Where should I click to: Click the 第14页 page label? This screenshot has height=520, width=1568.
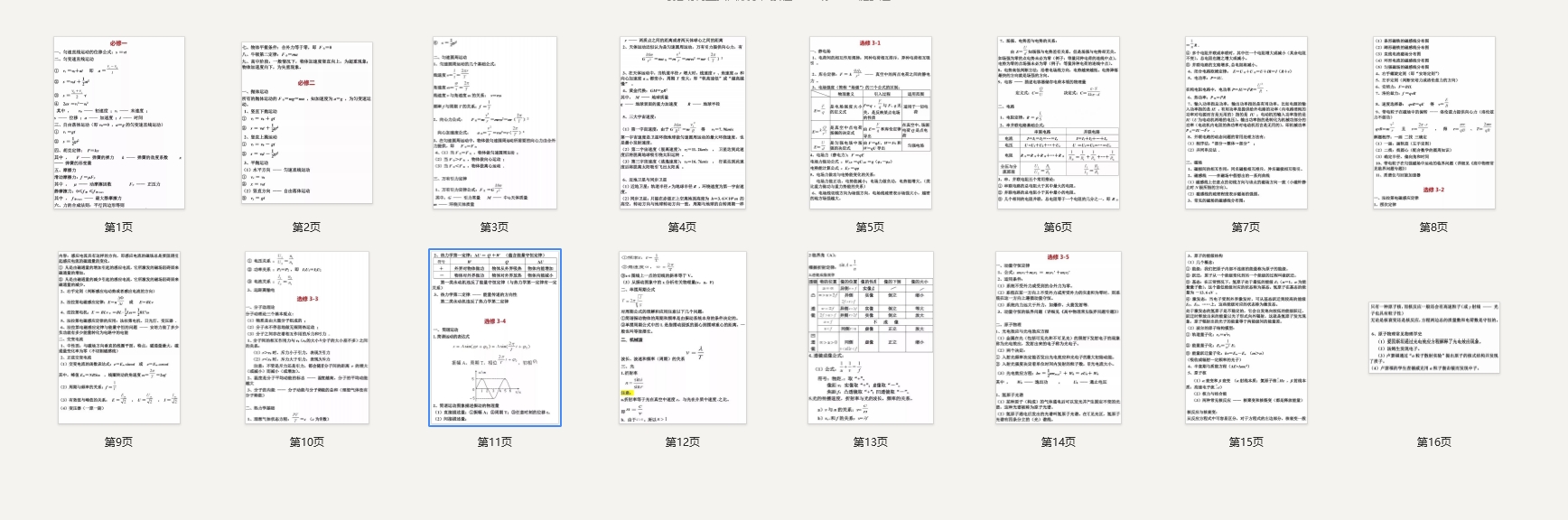[x=1058, y=442]
